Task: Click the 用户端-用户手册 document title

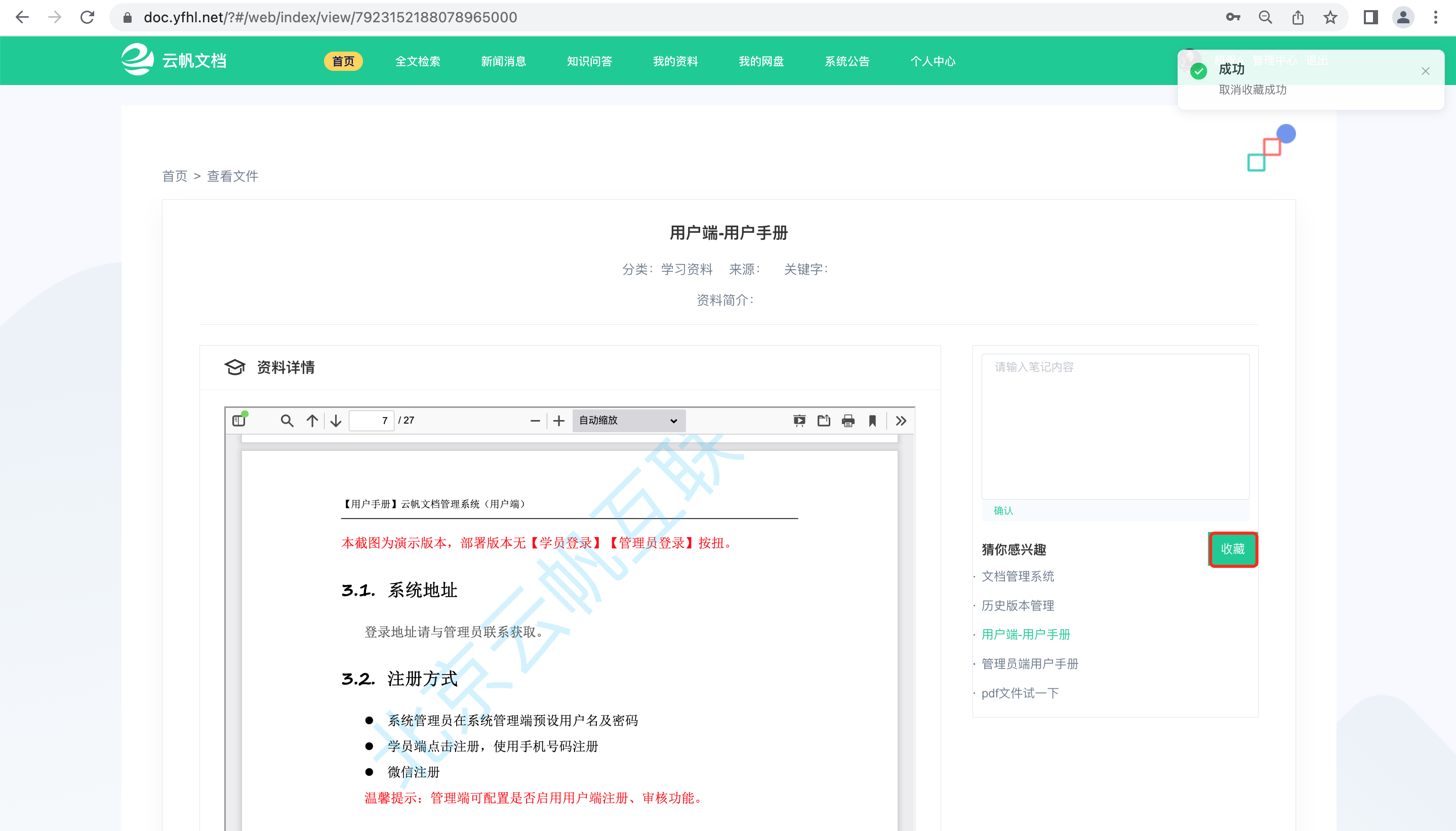Action: pos(729,232)
